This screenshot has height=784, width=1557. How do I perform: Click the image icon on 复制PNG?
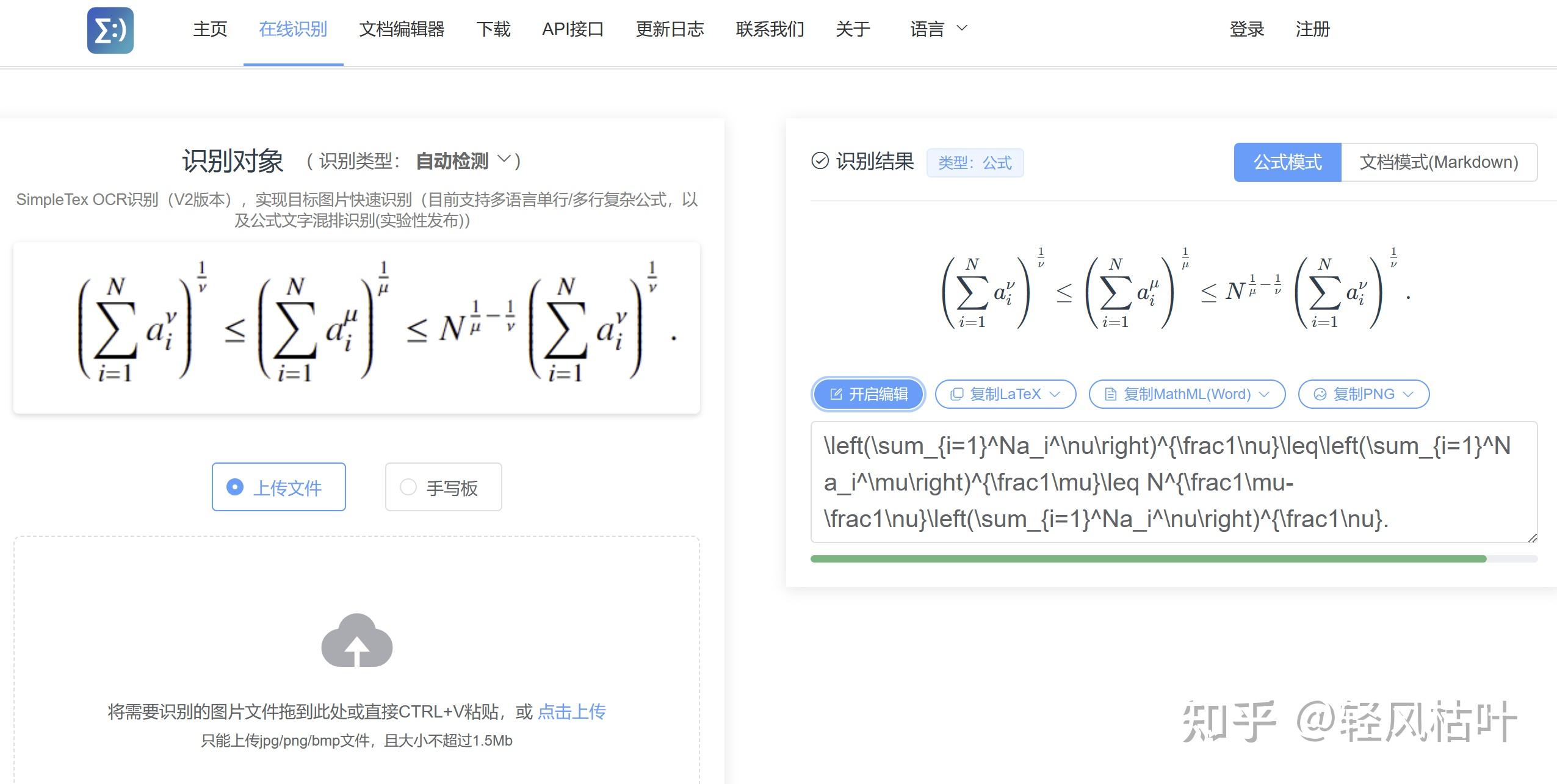click(x=1320, y=394)
